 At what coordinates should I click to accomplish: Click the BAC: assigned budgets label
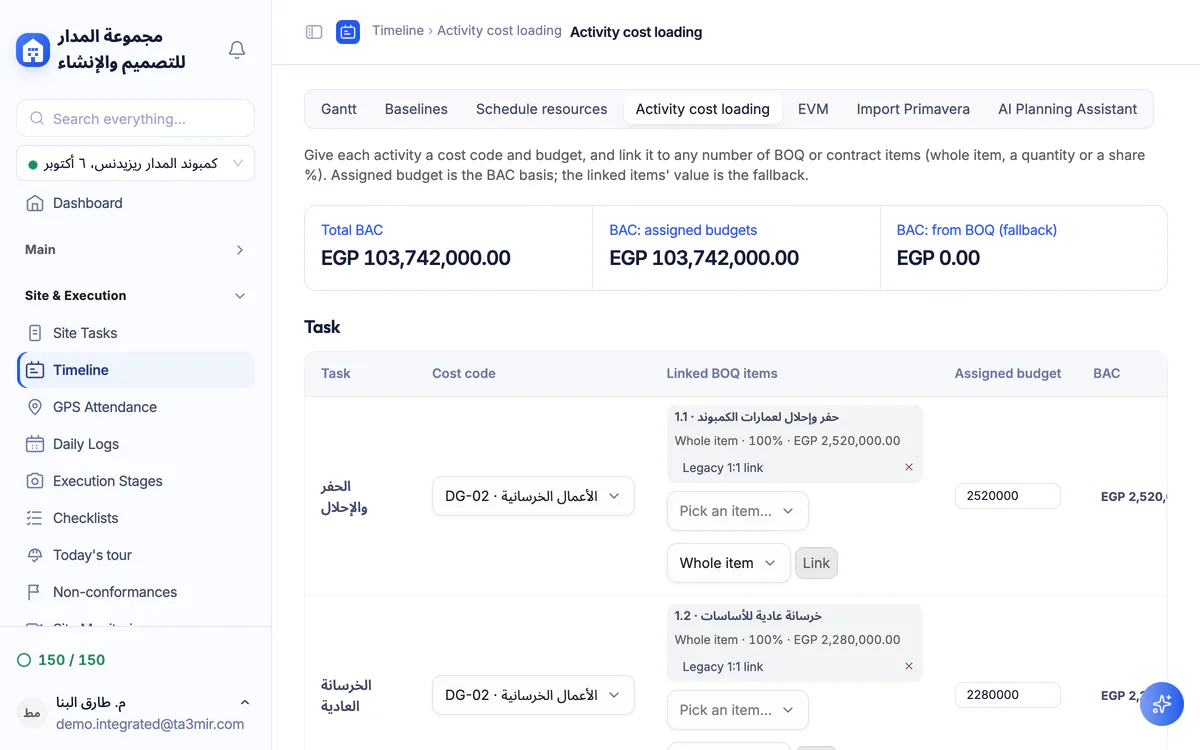683,230
